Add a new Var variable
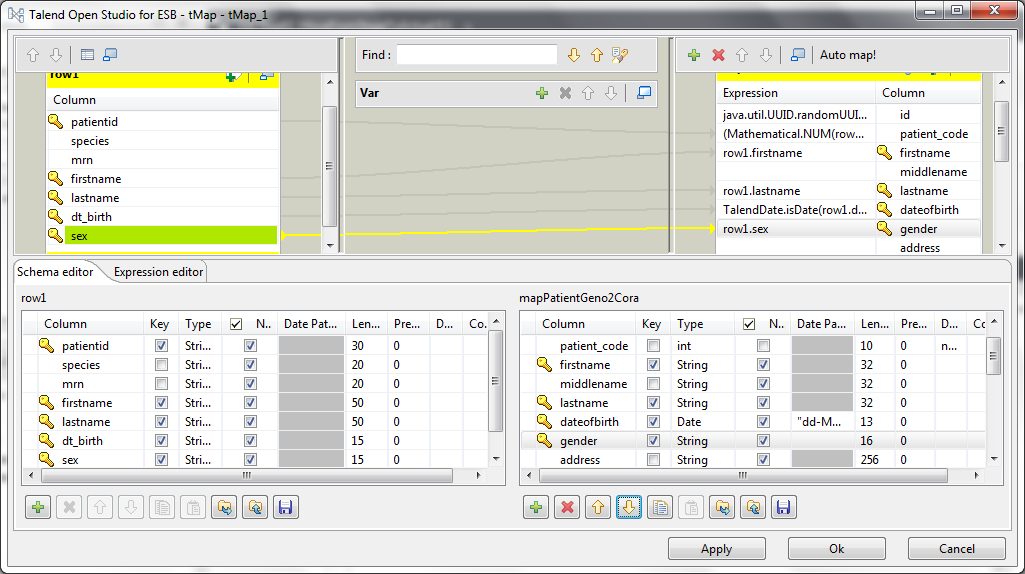 [542, 93]
